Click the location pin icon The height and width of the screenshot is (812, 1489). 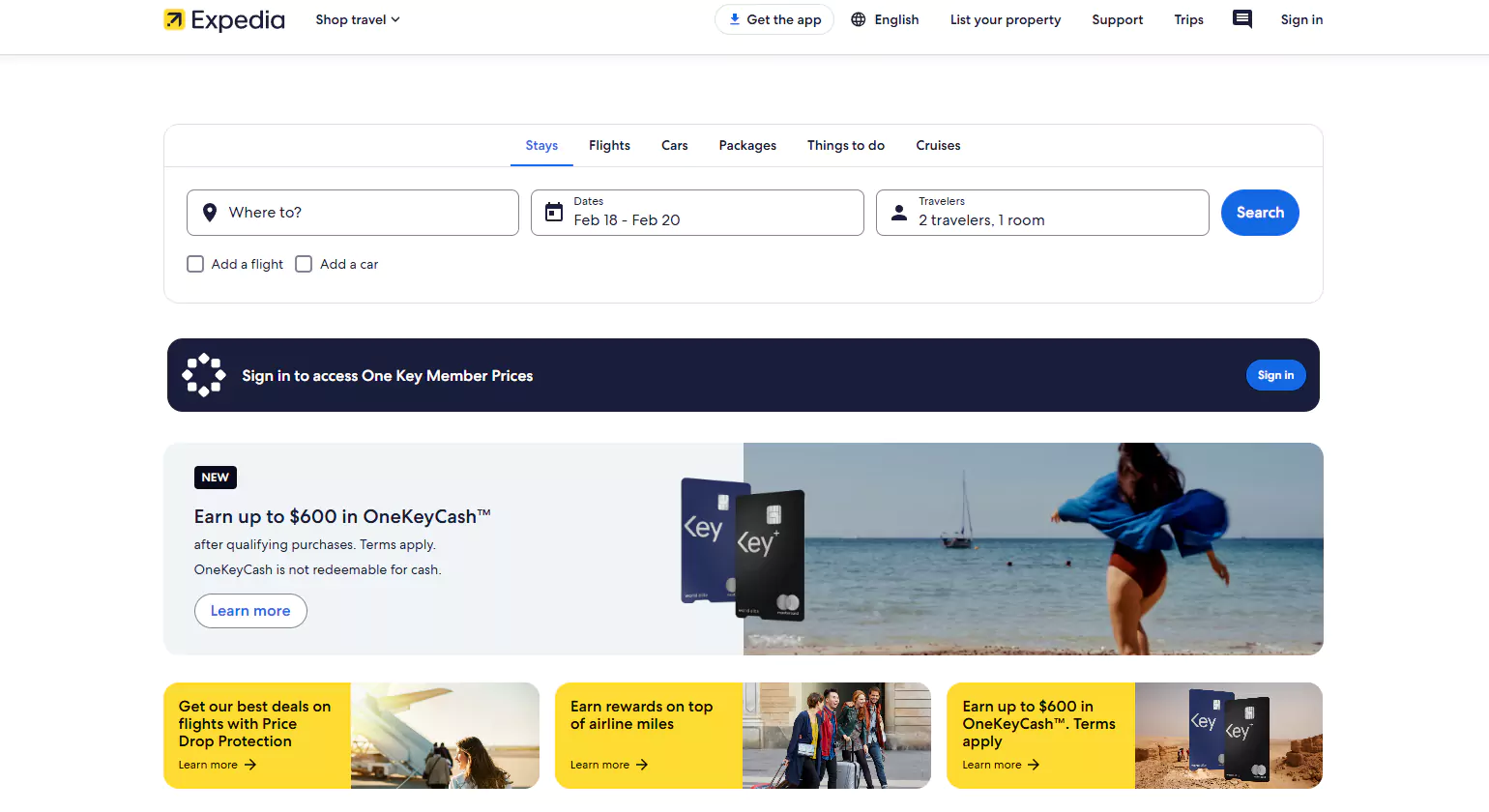pyautogui.click(x=210, y=213)
